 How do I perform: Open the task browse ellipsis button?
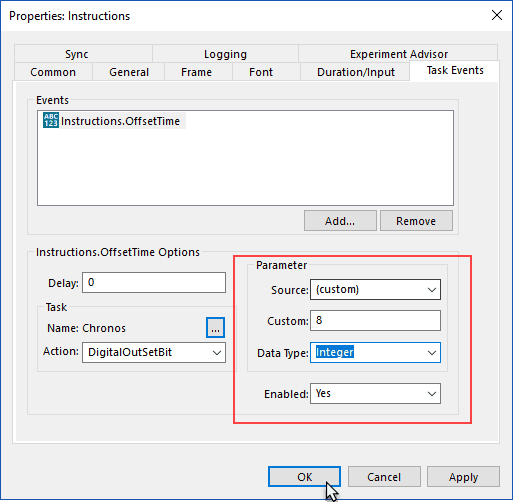215,328
